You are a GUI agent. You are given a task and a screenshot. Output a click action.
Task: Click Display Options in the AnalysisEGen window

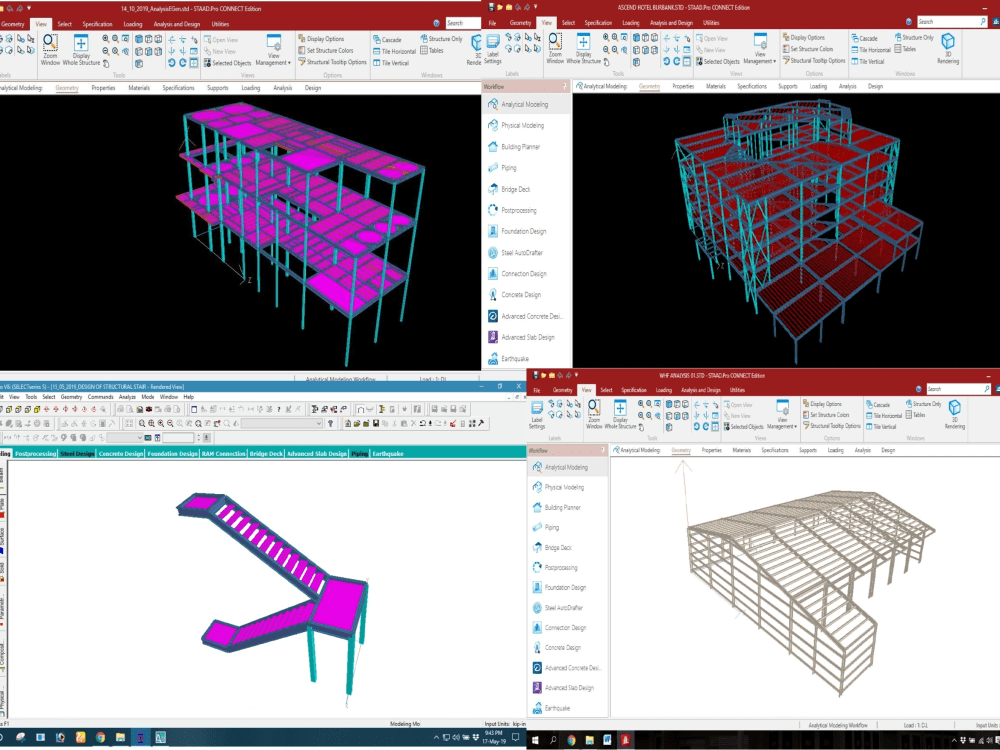coord(321,39)
